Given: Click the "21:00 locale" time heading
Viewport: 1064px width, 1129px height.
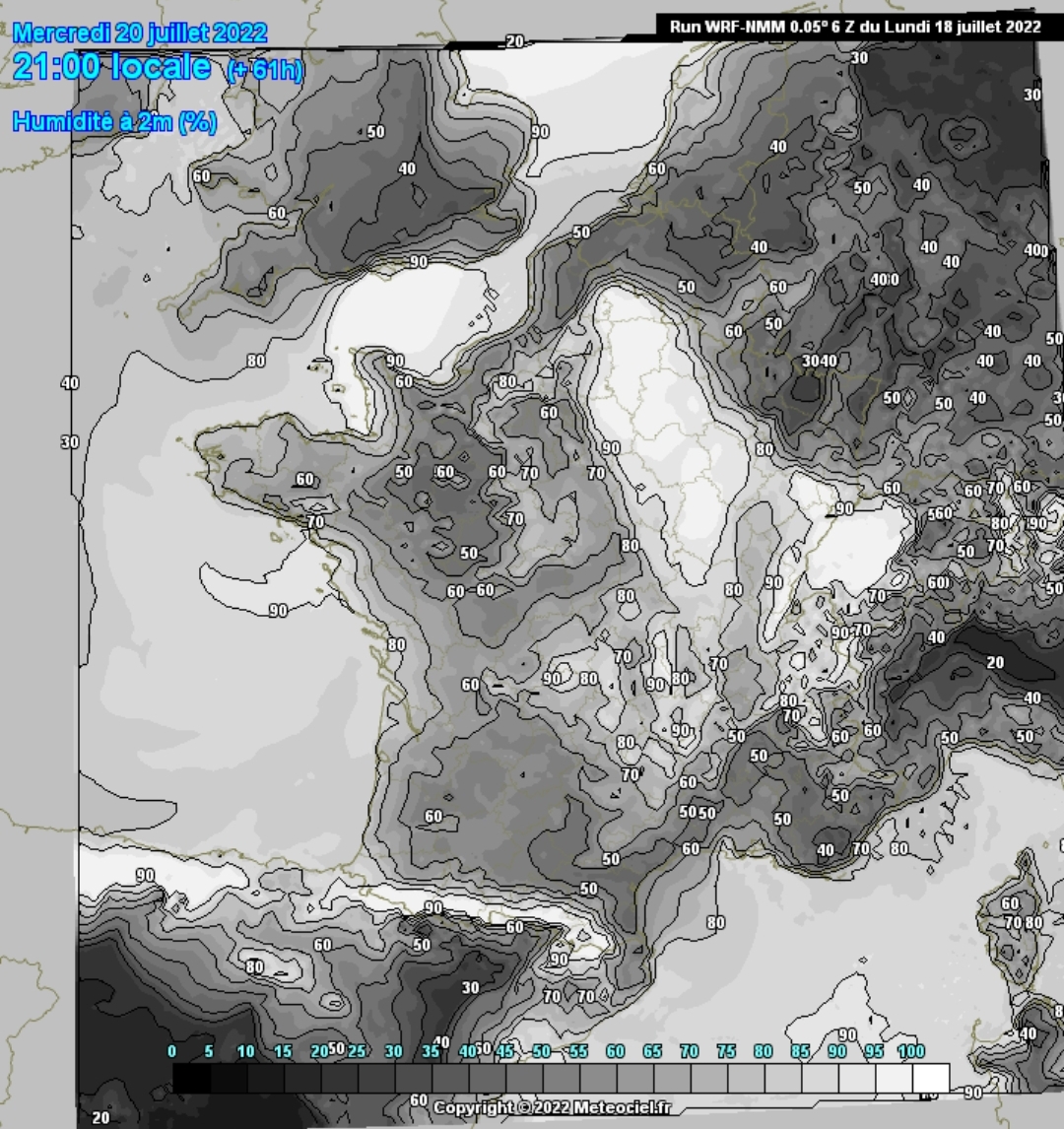Looking at the screenshot, I should coord(112,67).
